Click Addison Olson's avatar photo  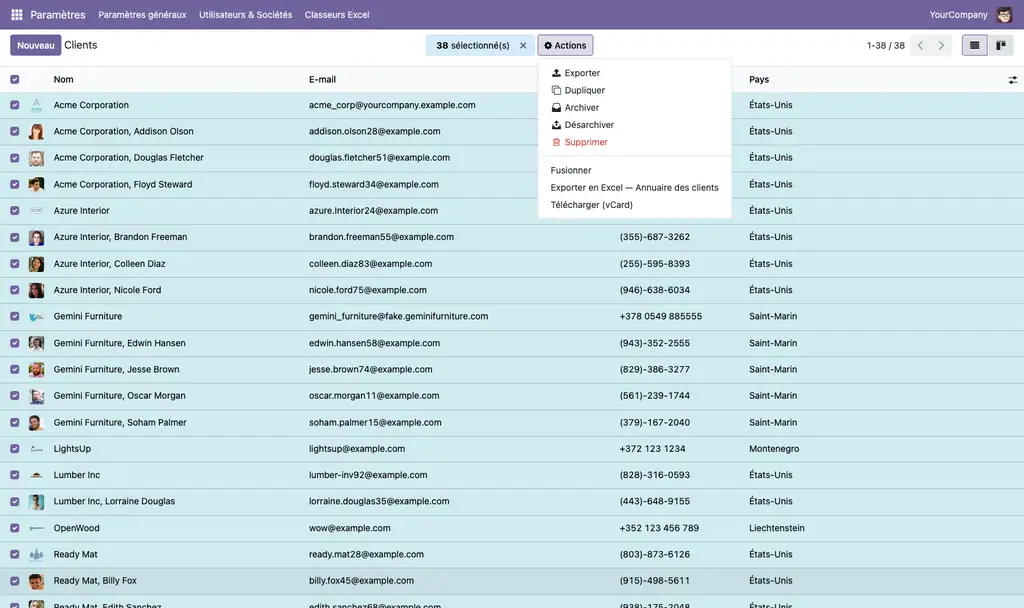37,131
